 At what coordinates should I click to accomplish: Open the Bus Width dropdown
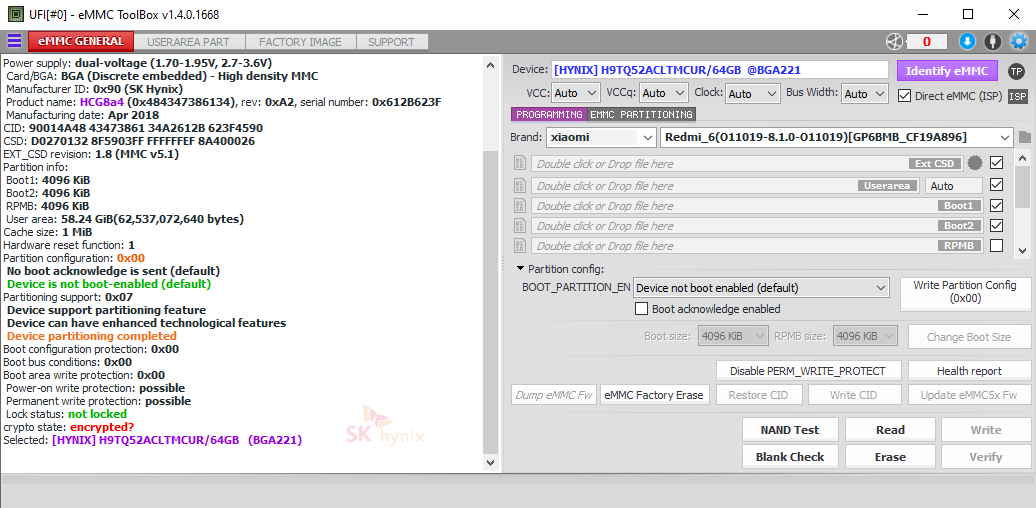tap(865, 93)
